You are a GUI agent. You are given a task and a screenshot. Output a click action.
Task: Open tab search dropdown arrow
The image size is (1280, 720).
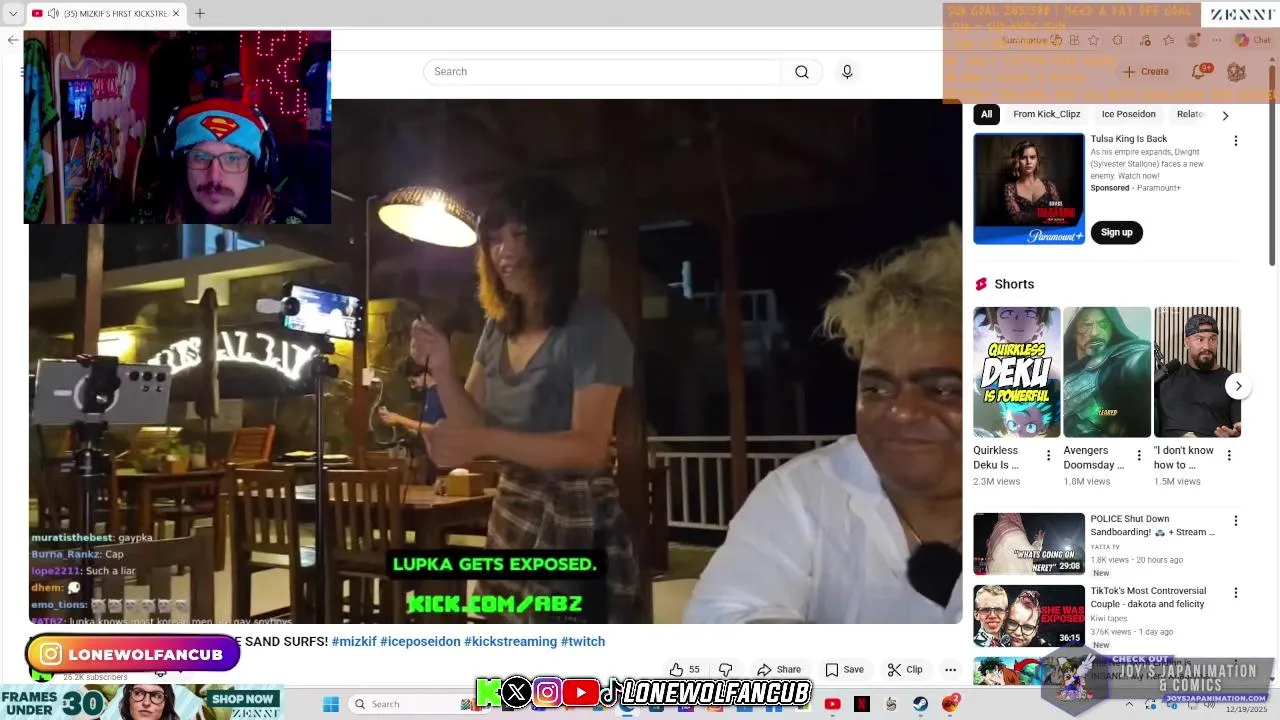(13, 13)
